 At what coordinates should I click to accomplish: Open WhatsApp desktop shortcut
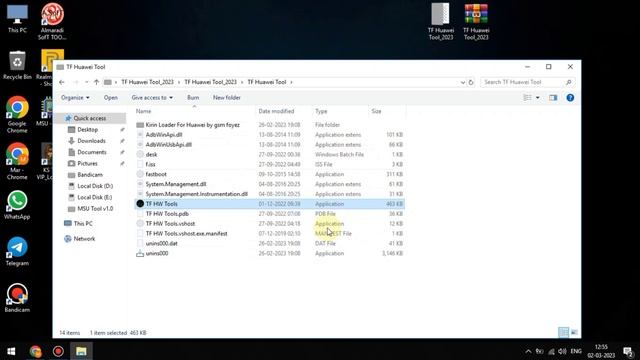pos(17,205)
